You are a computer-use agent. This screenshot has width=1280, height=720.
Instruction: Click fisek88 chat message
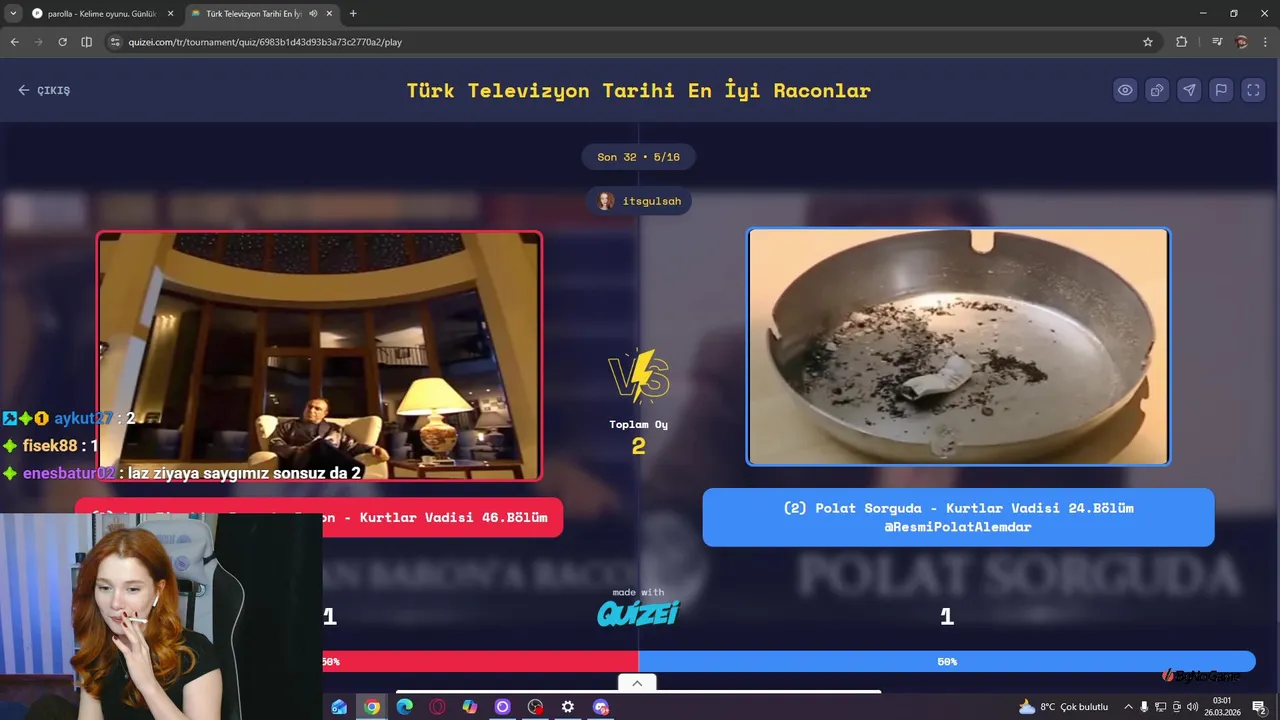[51, 446]
